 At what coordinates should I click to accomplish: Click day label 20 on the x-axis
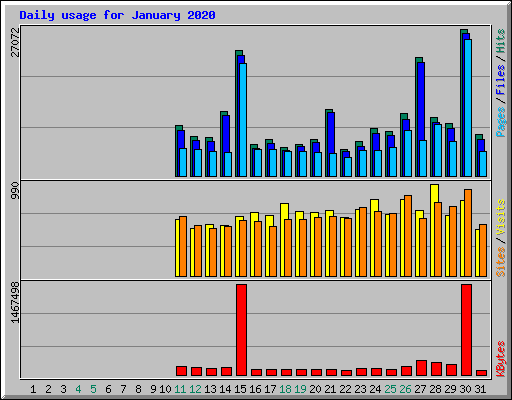tap(315, 389)
